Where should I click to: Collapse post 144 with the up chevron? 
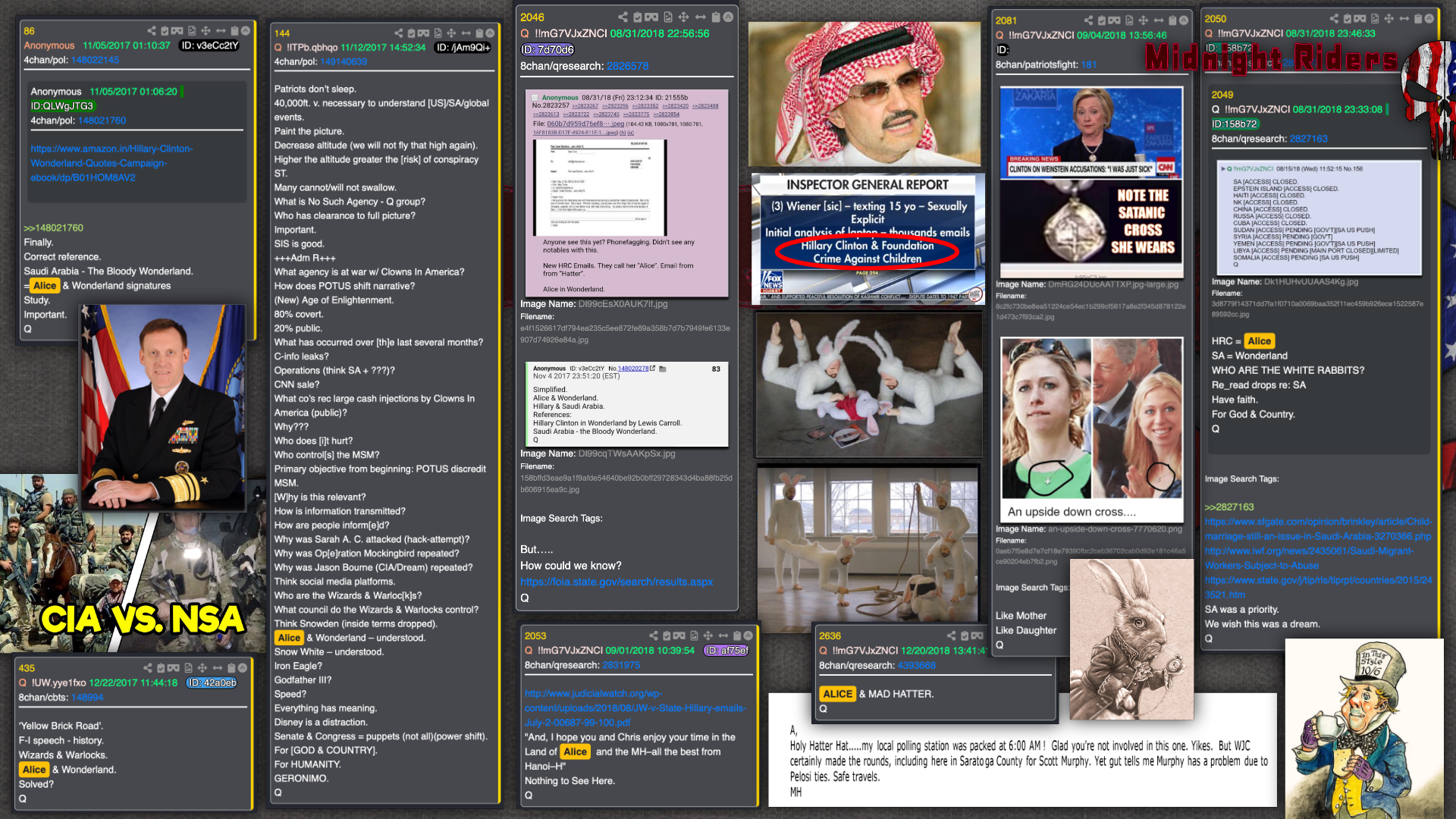click(490, 33)
